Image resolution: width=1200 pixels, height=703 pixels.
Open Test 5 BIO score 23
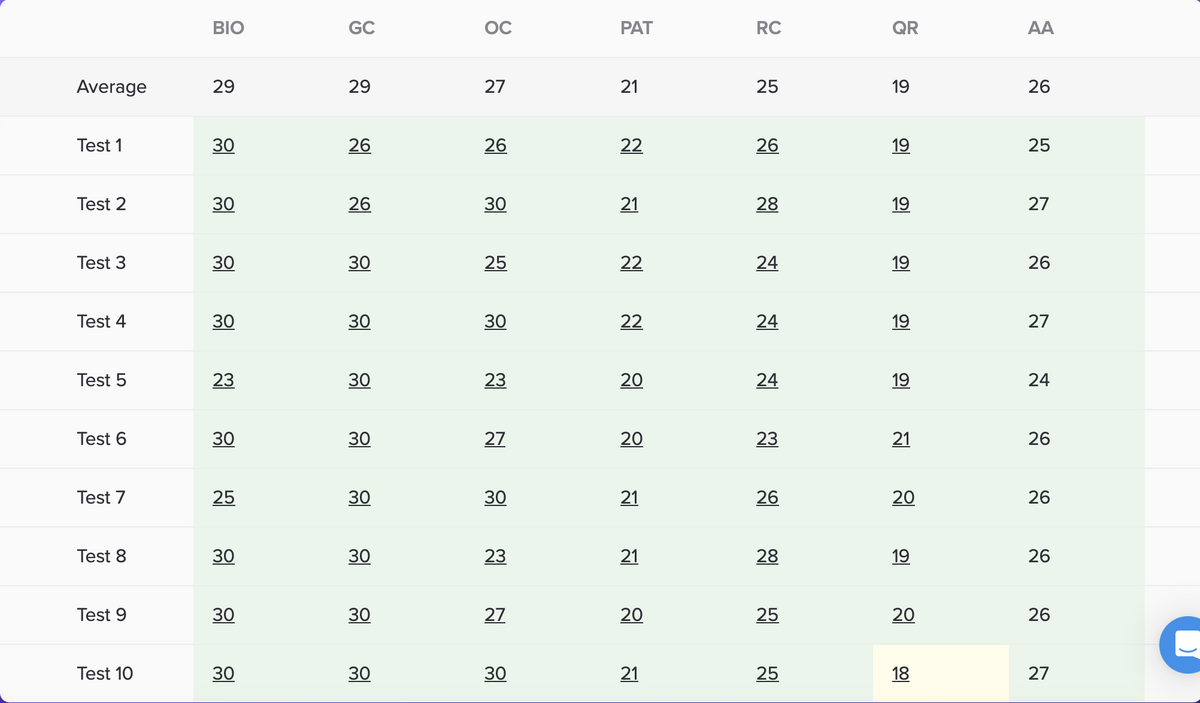point(224,380)
